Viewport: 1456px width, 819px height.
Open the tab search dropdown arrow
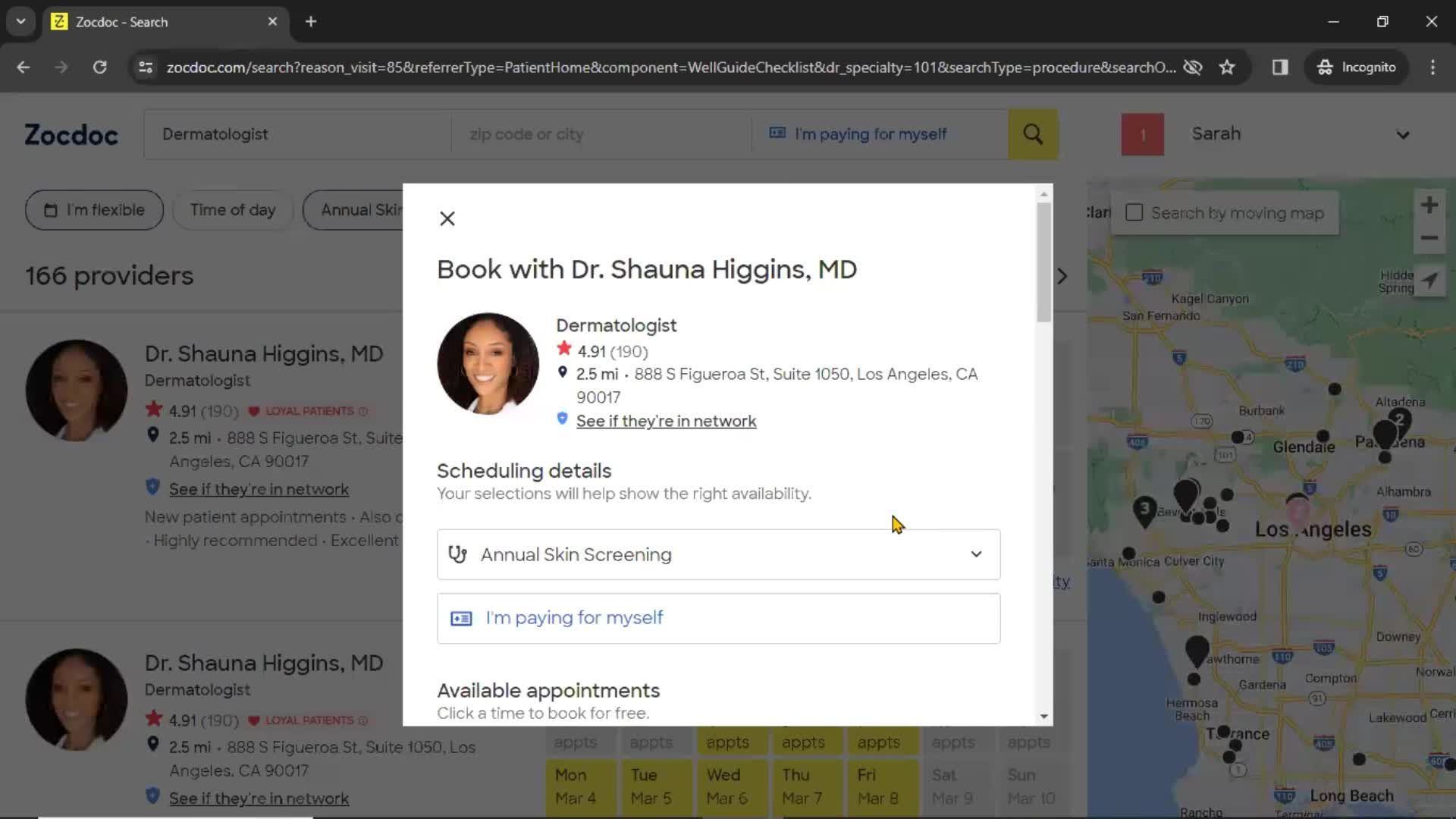21,21
